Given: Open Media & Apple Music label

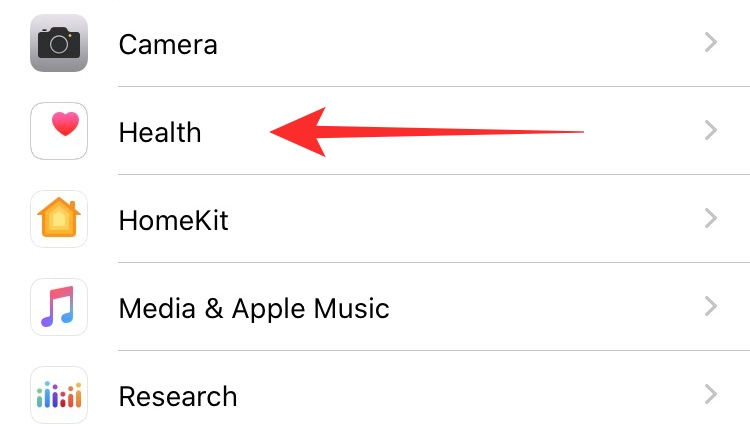Looking at the screenshot, I should 254,308.
